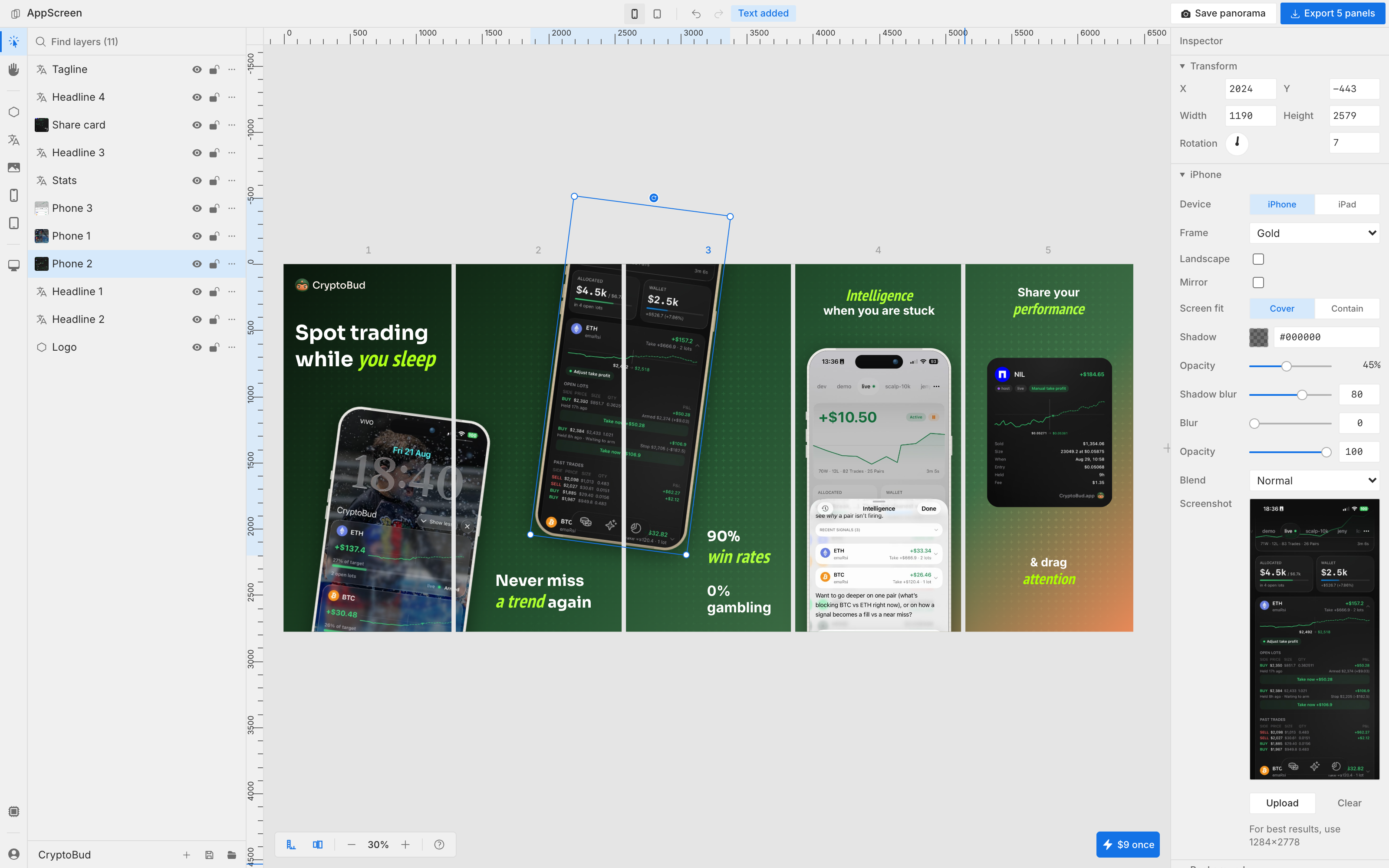1389x868 pixels.
Task: Select the pointer/select tool in left toolbar
Action: 14,41
